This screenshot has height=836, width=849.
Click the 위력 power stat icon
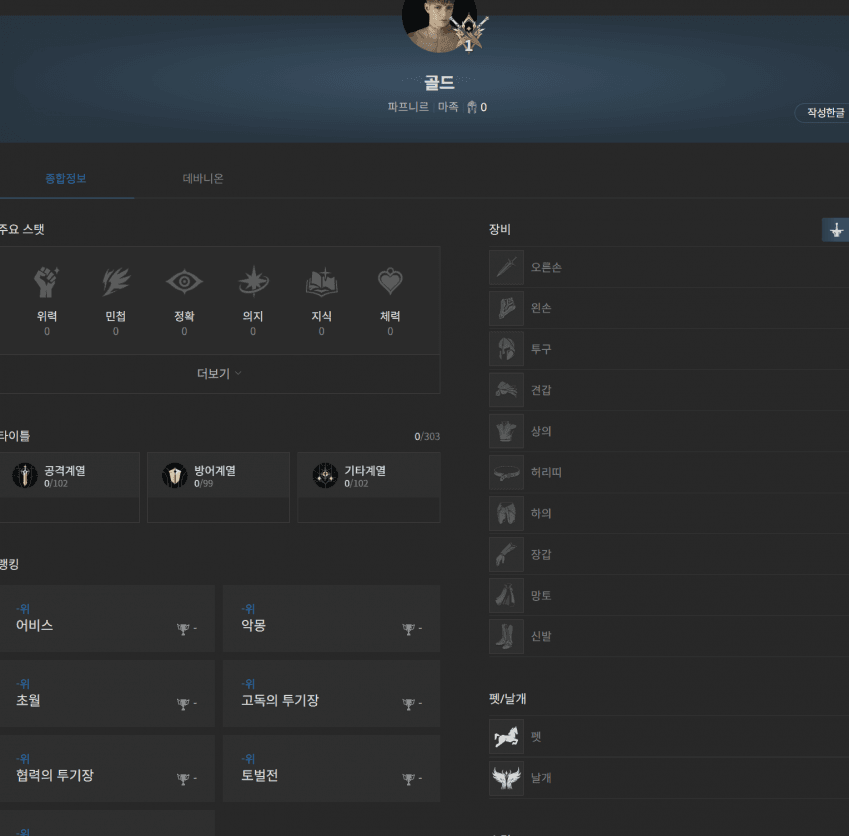[x=47, y=283]
